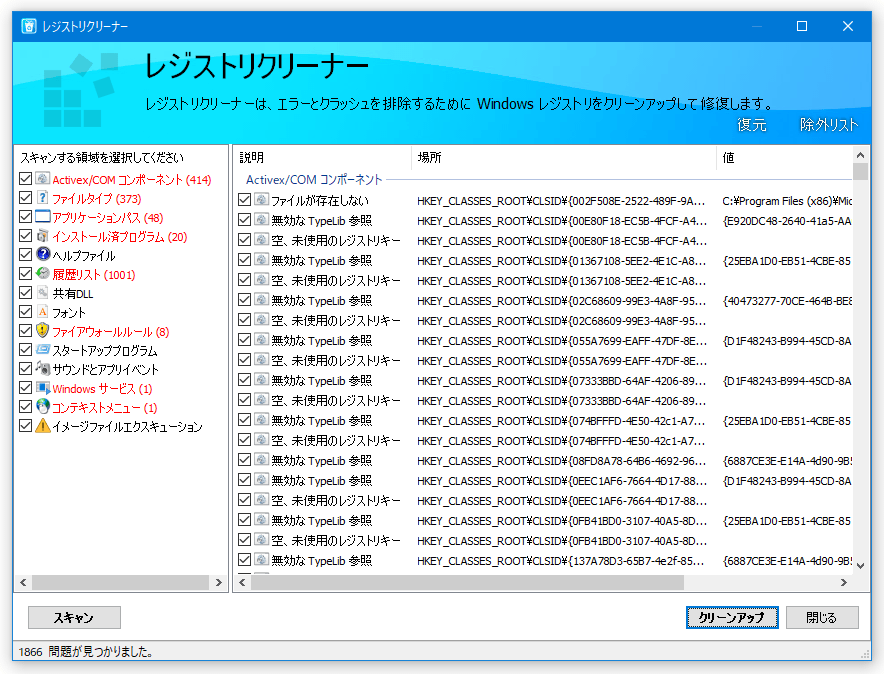Click the results list scroll right arrow
Screen dimensions: 884x674
tap(844, 583)
